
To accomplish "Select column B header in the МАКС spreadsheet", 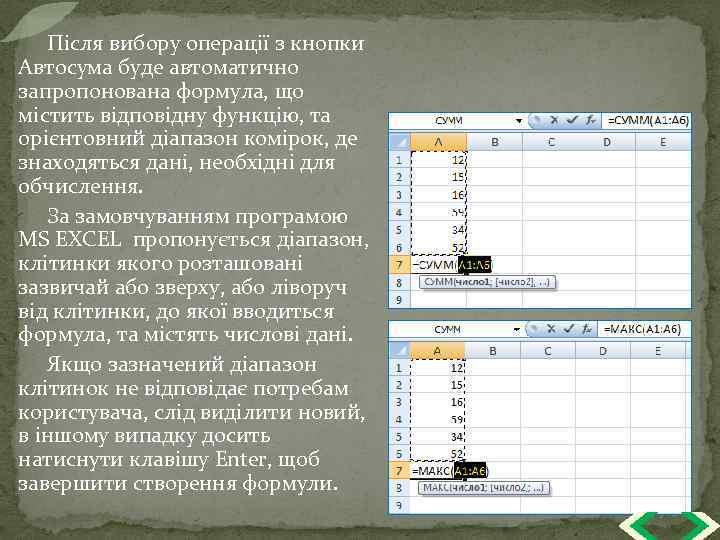I will tap(493, 351).
